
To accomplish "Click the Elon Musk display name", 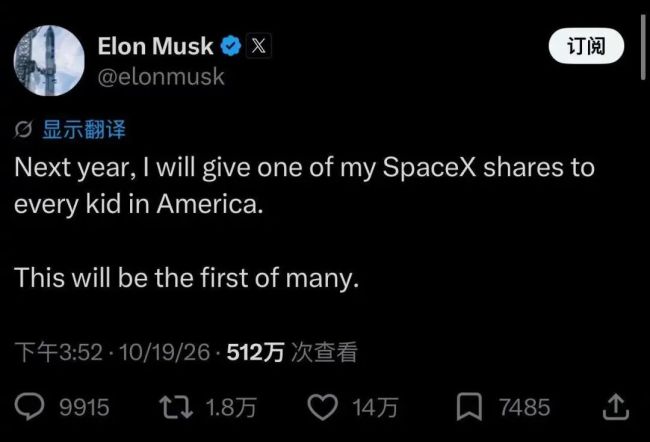I will [x=155, y=46].
